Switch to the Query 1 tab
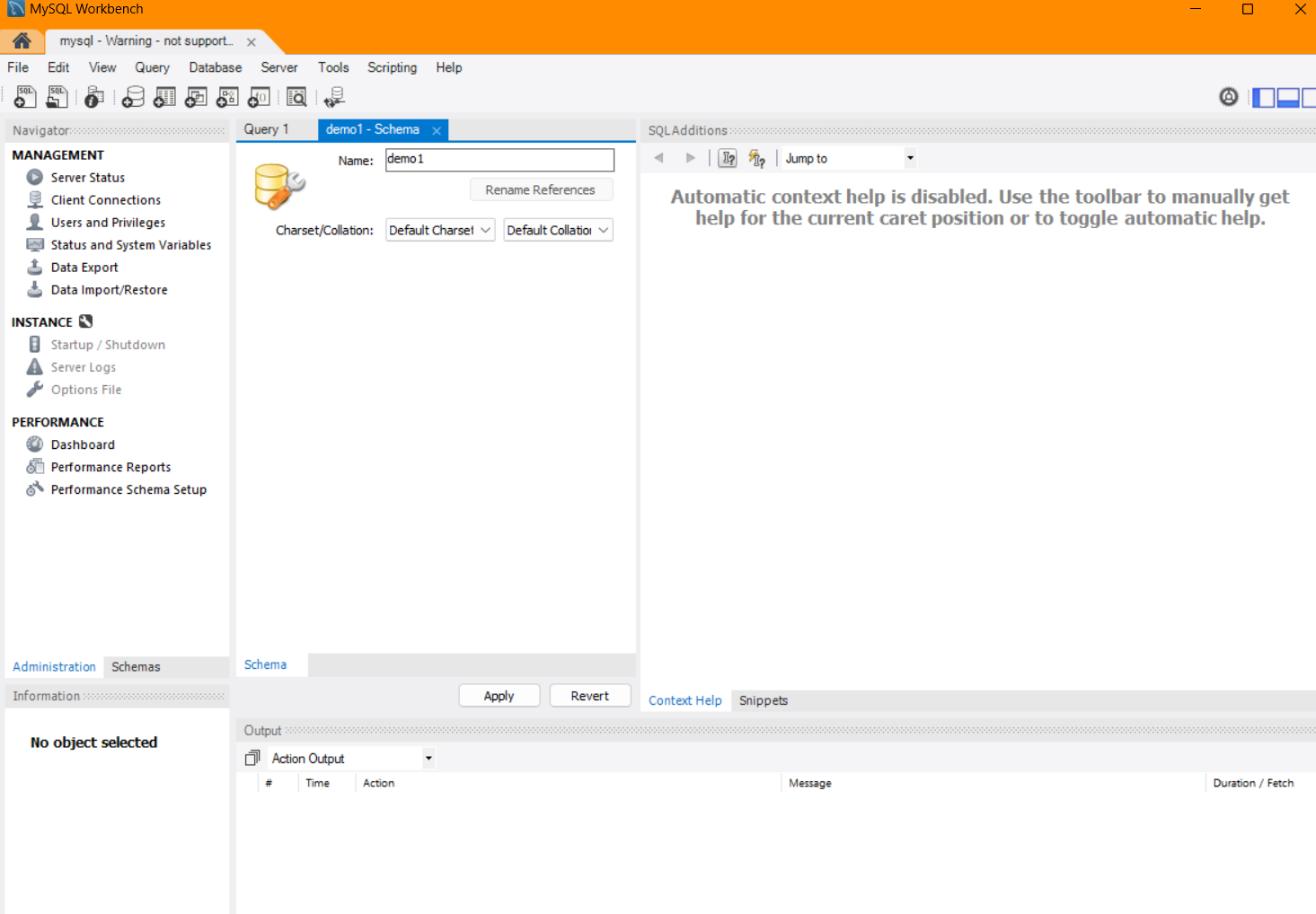Image resolution: width=1316 pixels, height=914 pixels. 267,129
